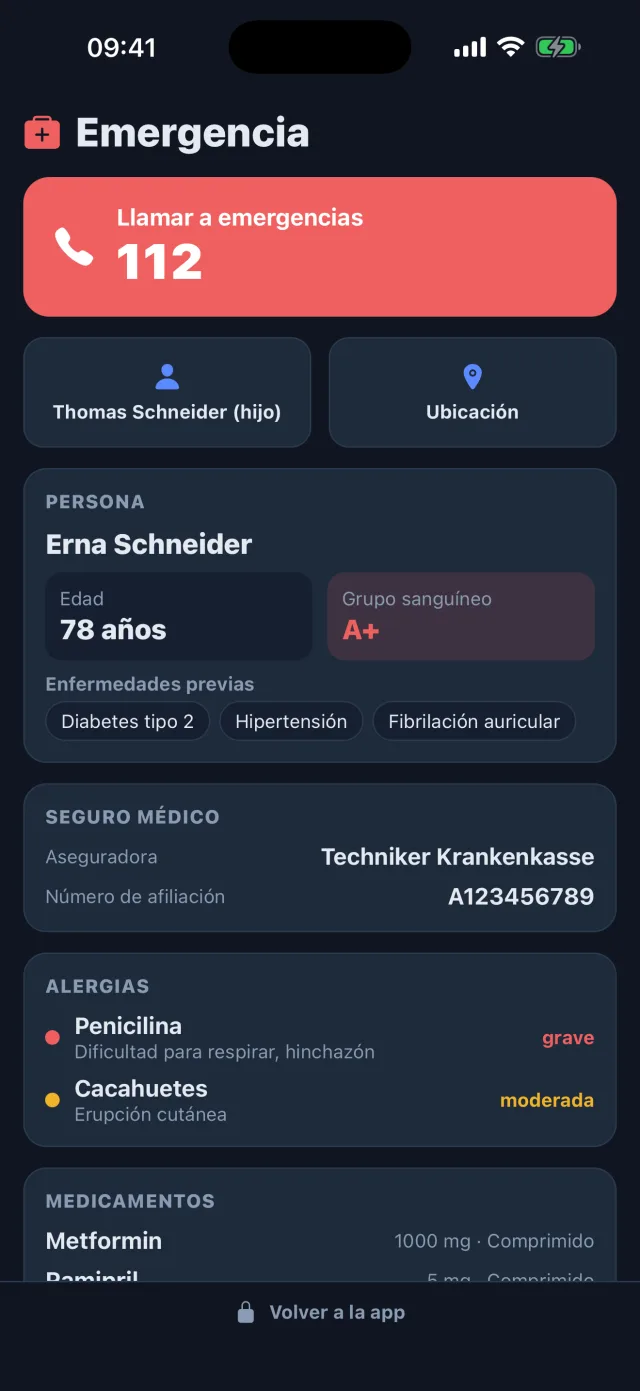Select the Metformin medication row
640x1391 pixels.
[x=320, y=1241]
